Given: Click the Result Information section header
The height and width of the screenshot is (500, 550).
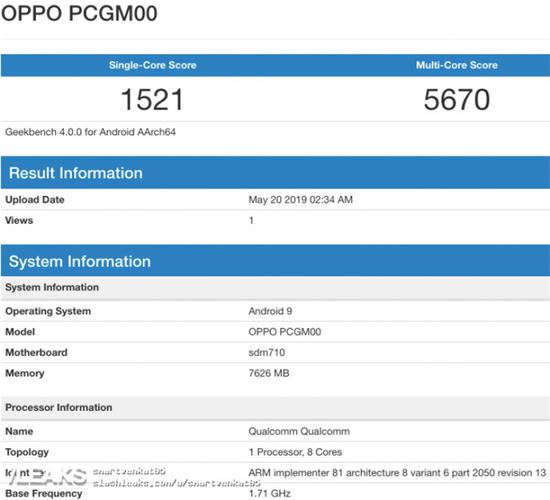Looking at the screenshot, I should click(x=275, y=173).
